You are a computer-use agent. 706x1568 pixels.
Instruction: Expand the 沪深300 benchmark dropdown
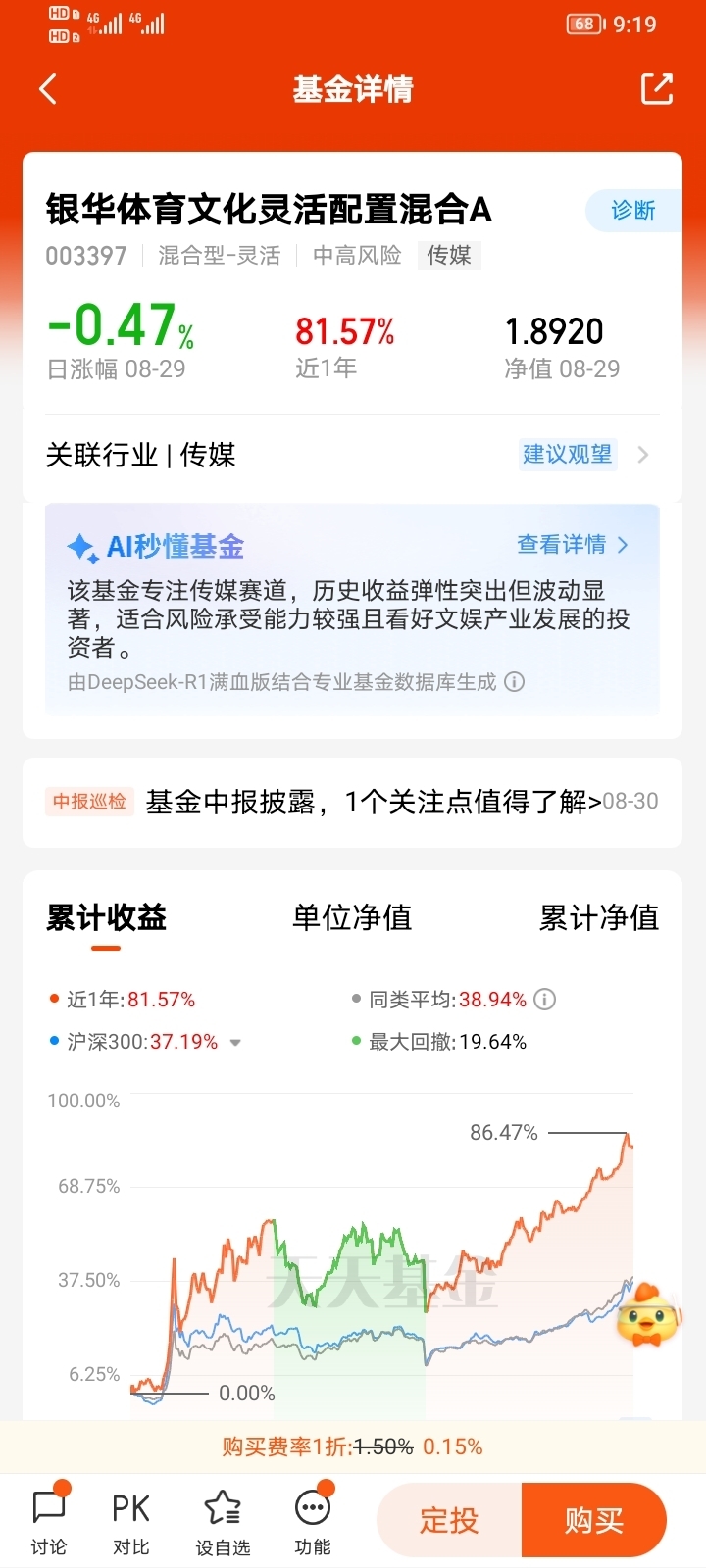point(235,1043)
